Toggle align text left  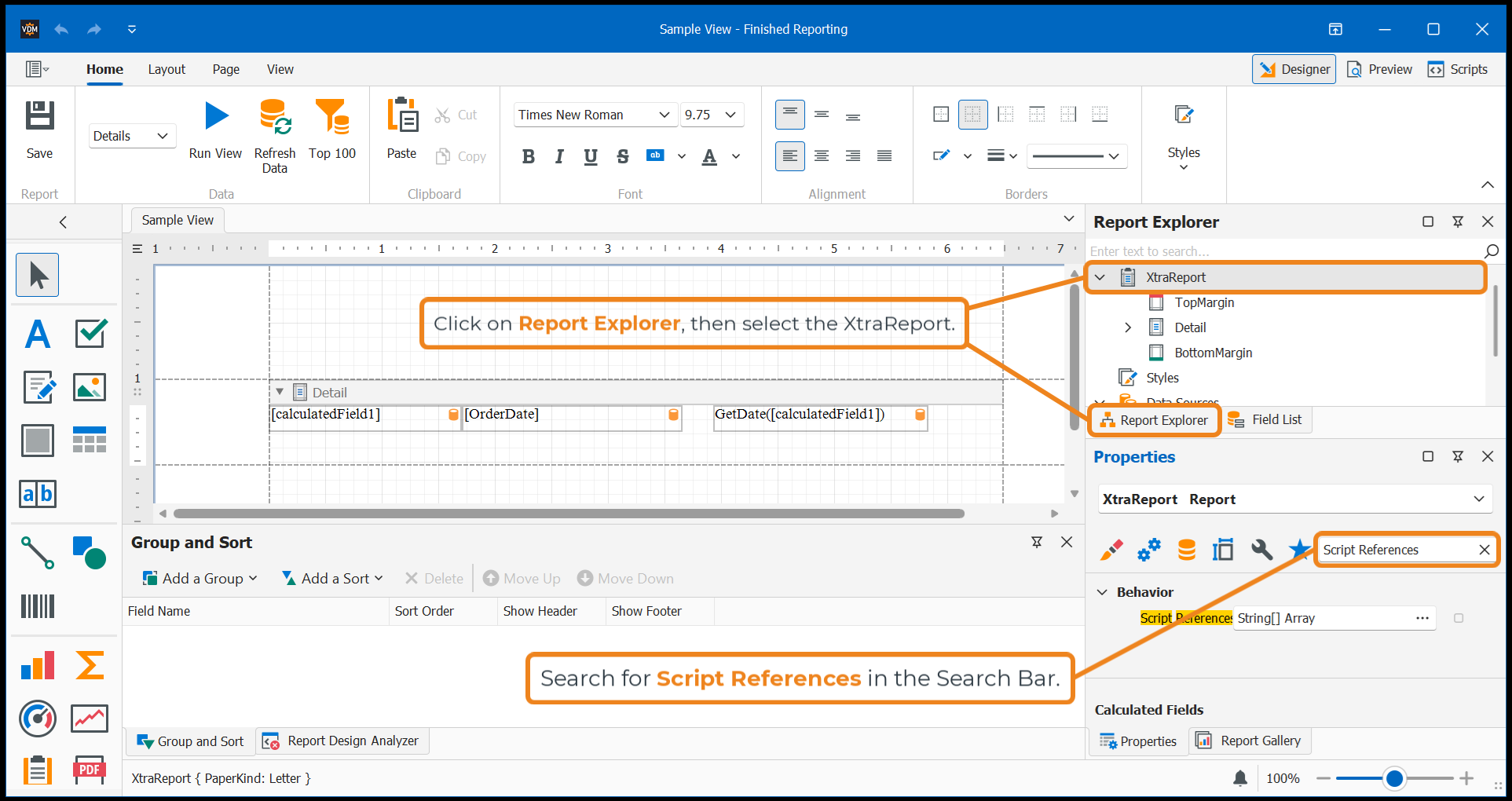click(790, 155)
